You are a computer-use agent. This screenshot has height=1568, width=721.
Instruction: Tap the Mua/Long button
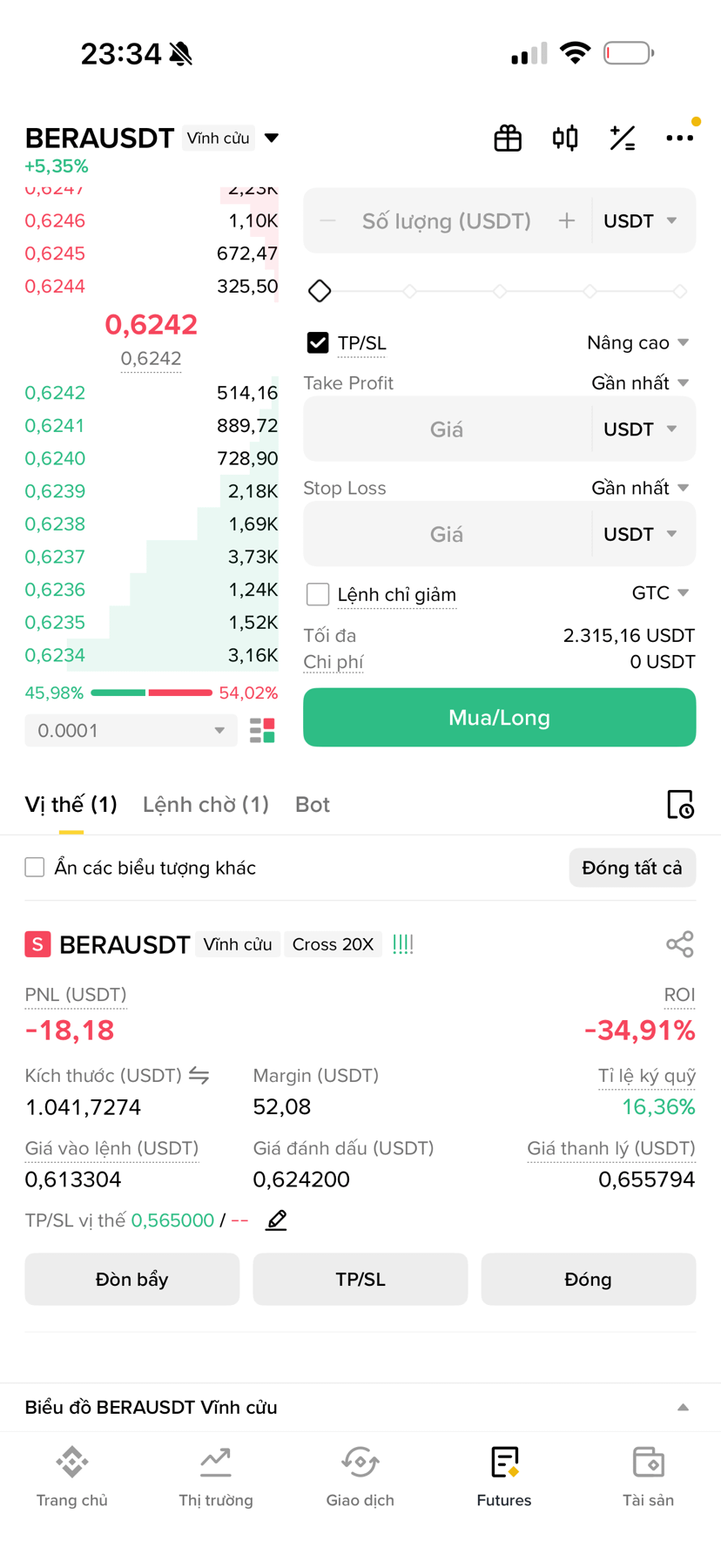pos(500,718)
